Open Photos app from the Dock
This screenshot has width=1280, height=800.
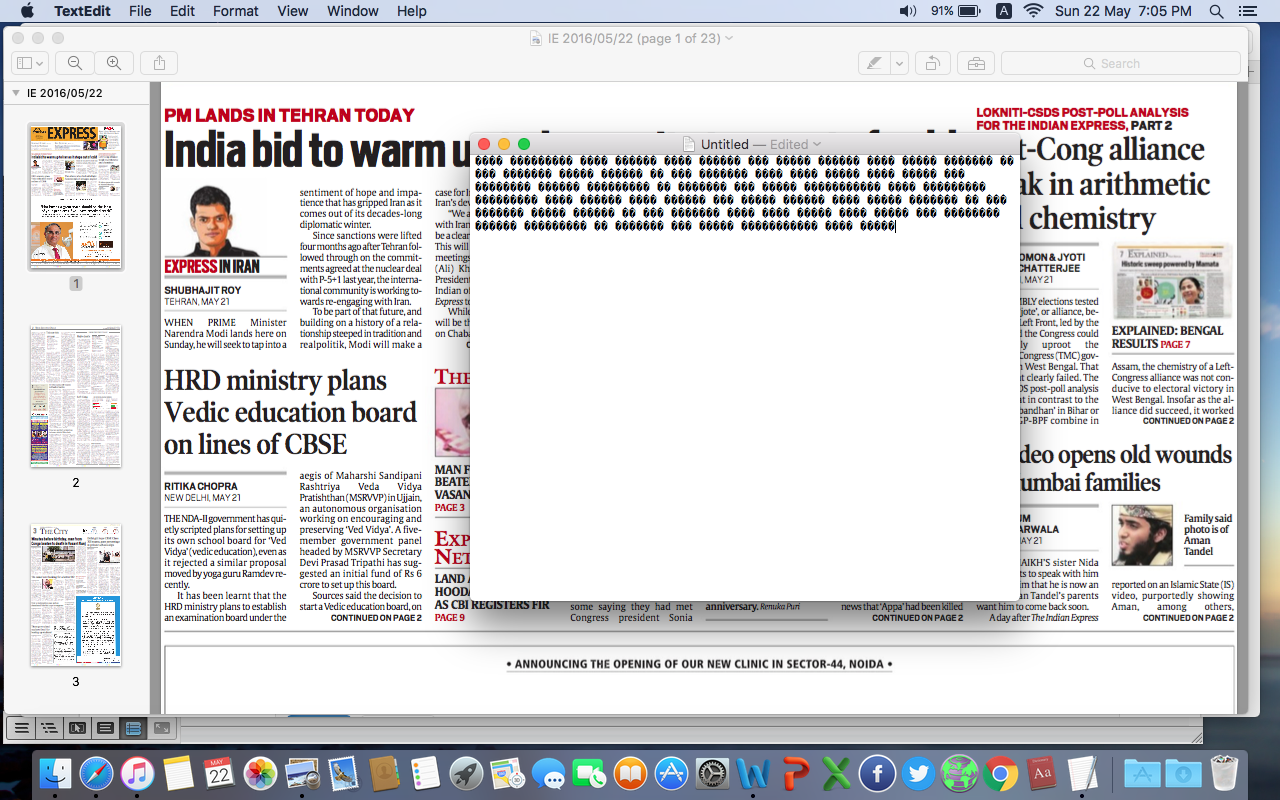tap(261, 773)
